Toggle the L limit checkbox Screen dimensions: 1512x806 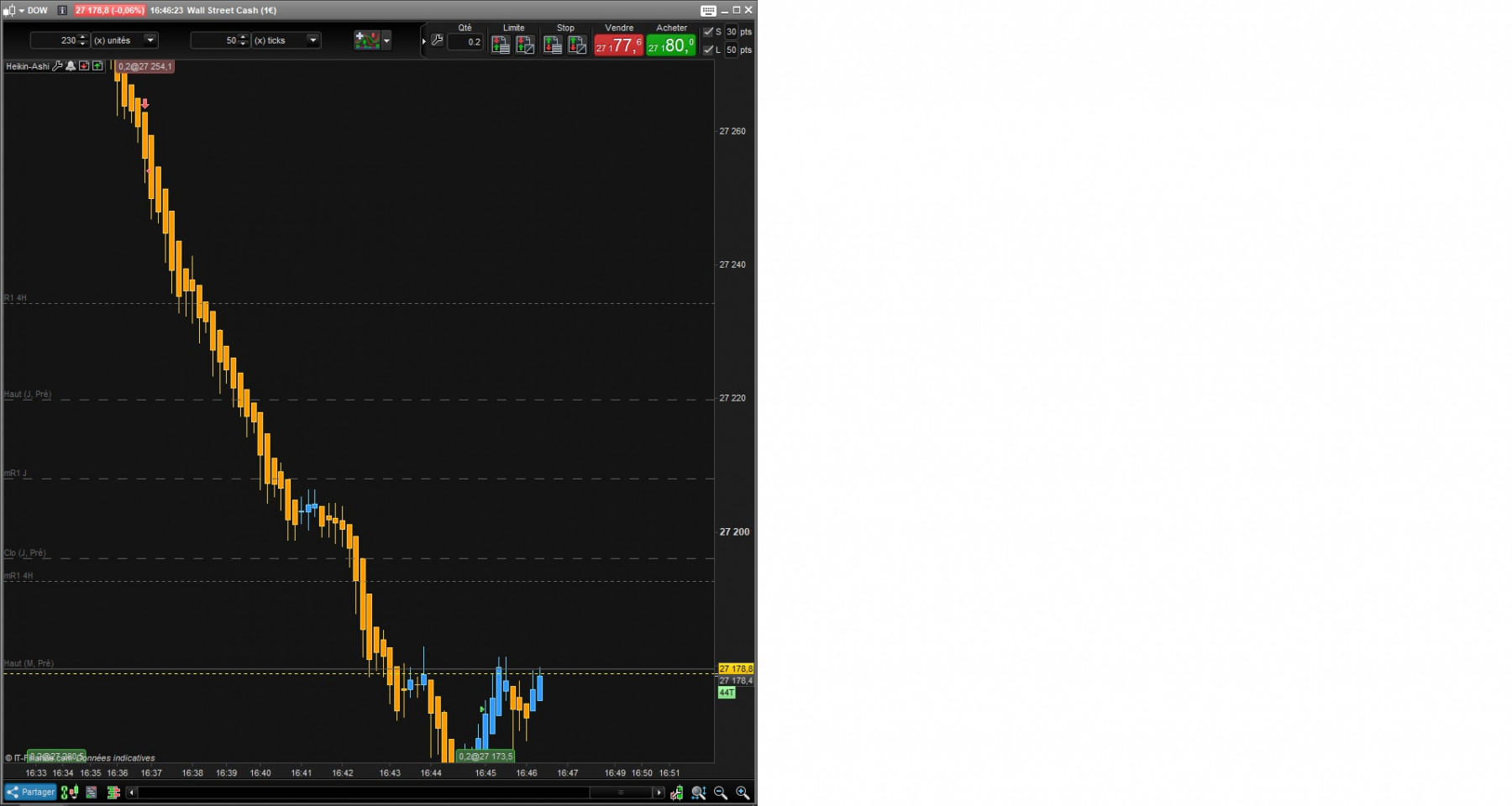click(x=708, y=50)
